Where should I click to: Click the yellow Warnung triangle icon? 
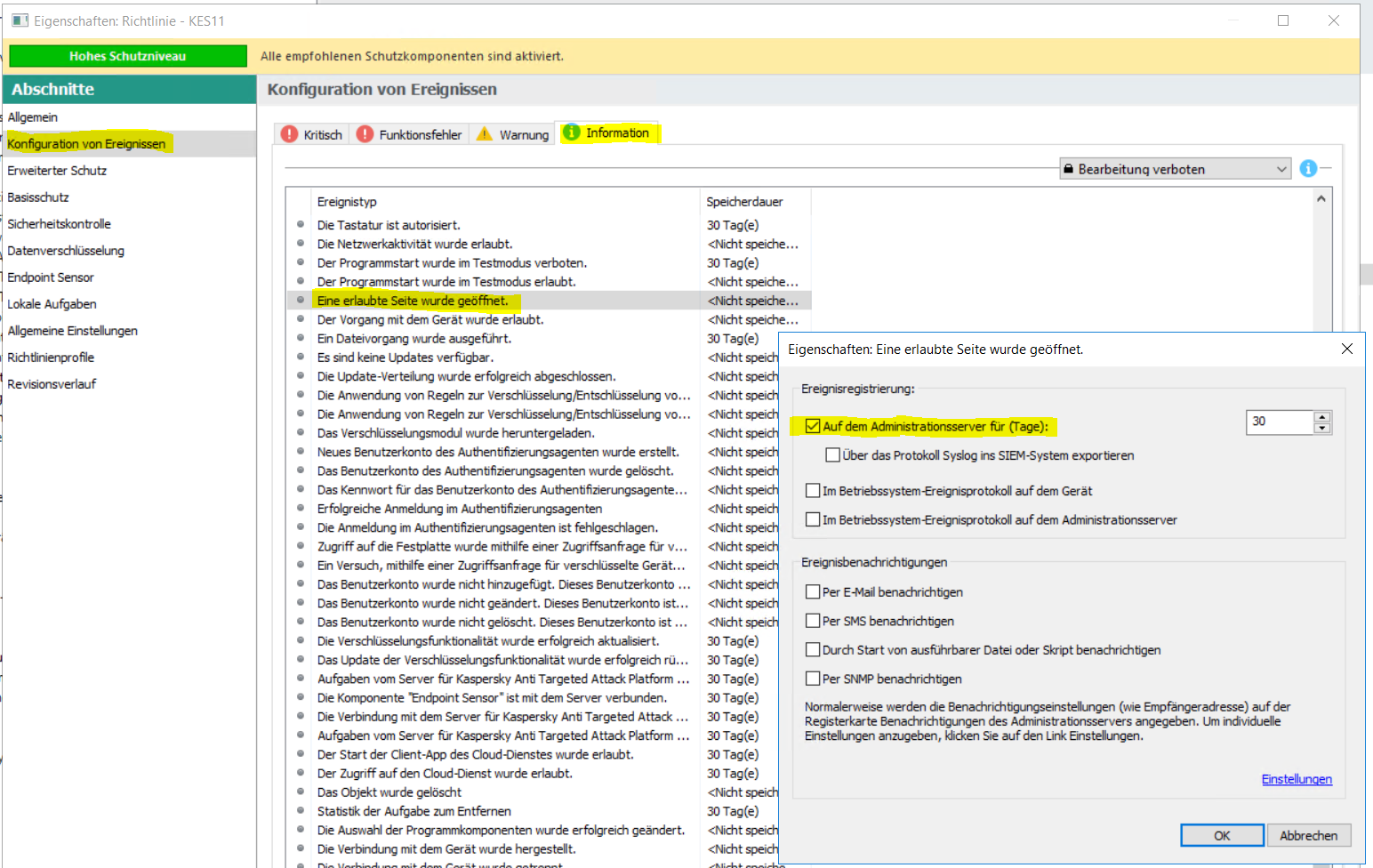pyautogui.click(x=485, y=134)
